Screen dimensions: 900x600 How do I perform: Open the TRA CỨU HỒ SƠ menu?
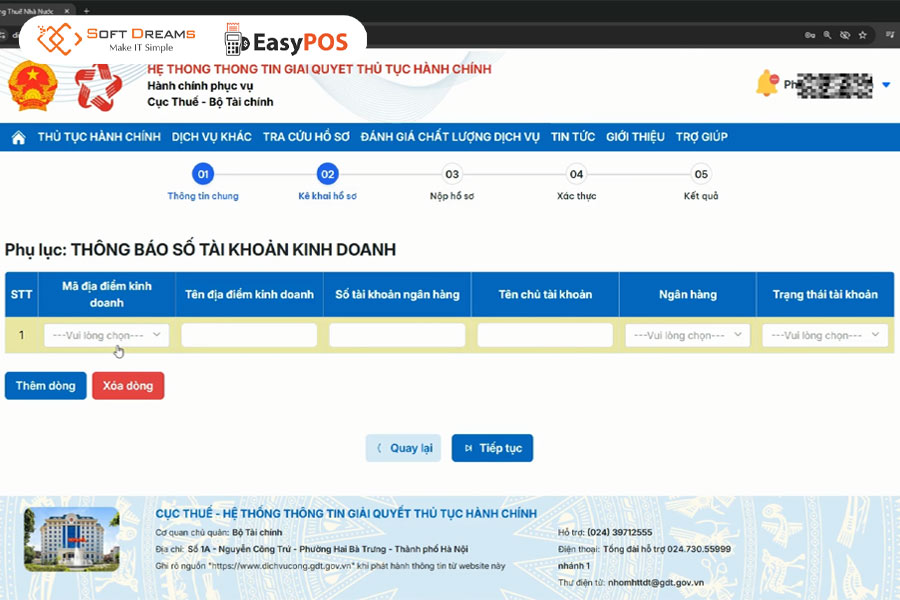[306, 137]
